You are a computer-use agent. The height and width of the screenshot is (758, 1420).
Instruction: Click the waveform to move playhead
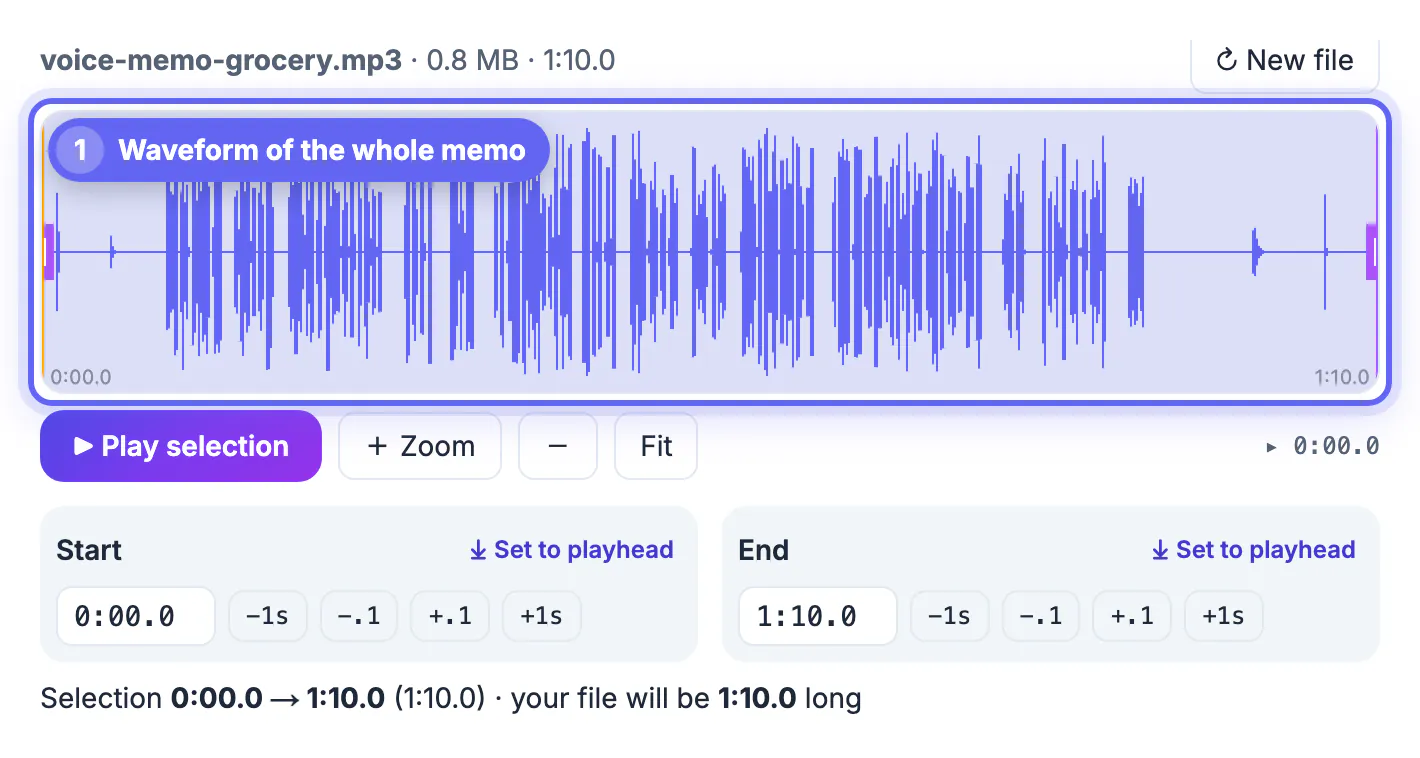pos(710,252)
